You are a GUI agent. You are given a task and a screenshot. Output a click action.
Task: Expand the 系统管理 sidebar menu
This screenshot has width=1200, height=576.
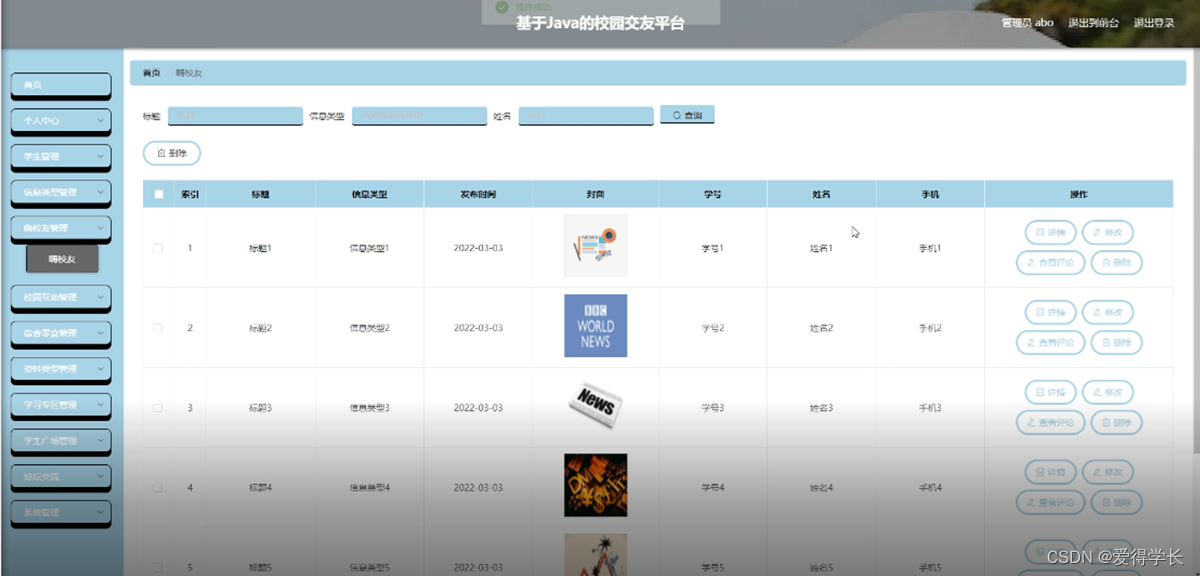coord(60,512)
